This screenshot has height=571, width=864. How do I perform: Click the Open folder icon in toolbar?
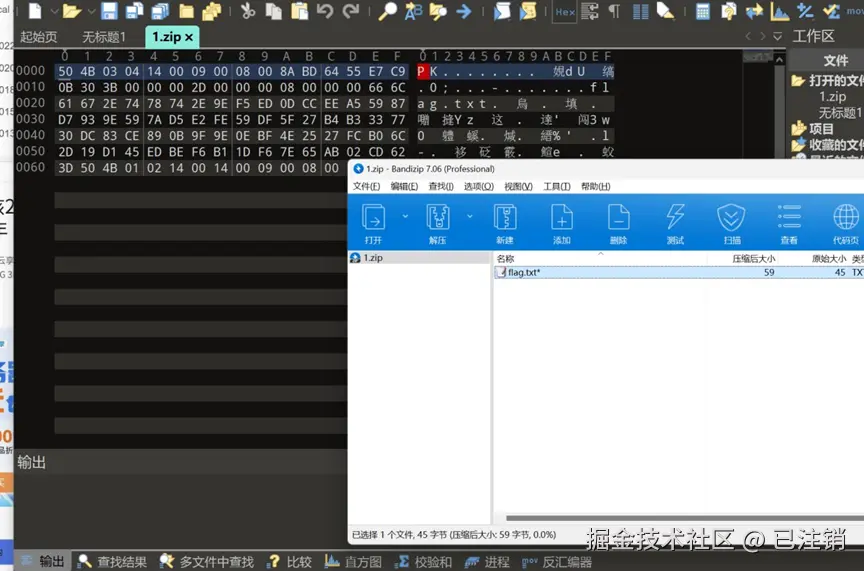(72, 10)
